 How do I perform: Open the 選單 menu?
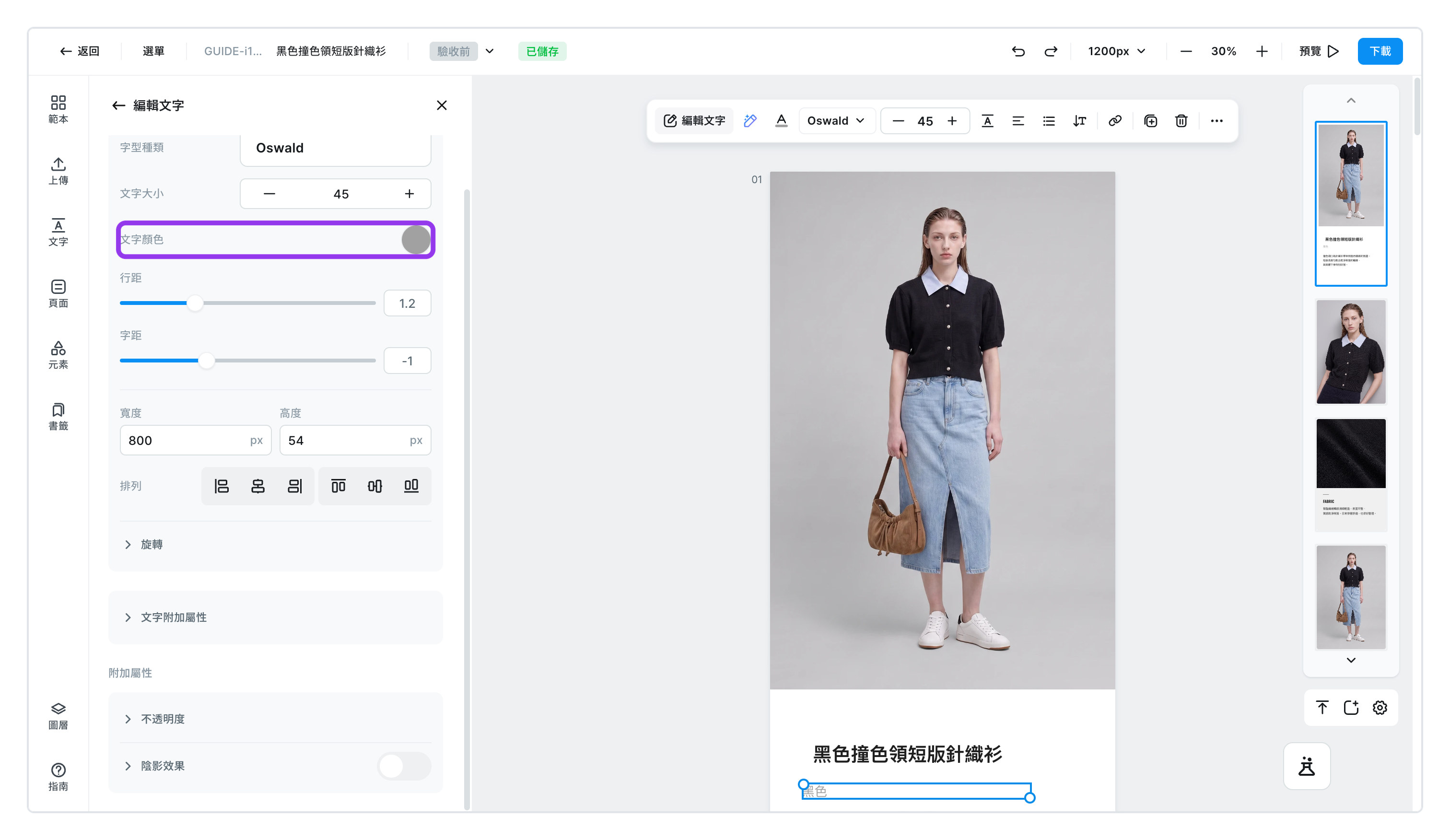tap(153, 51)
